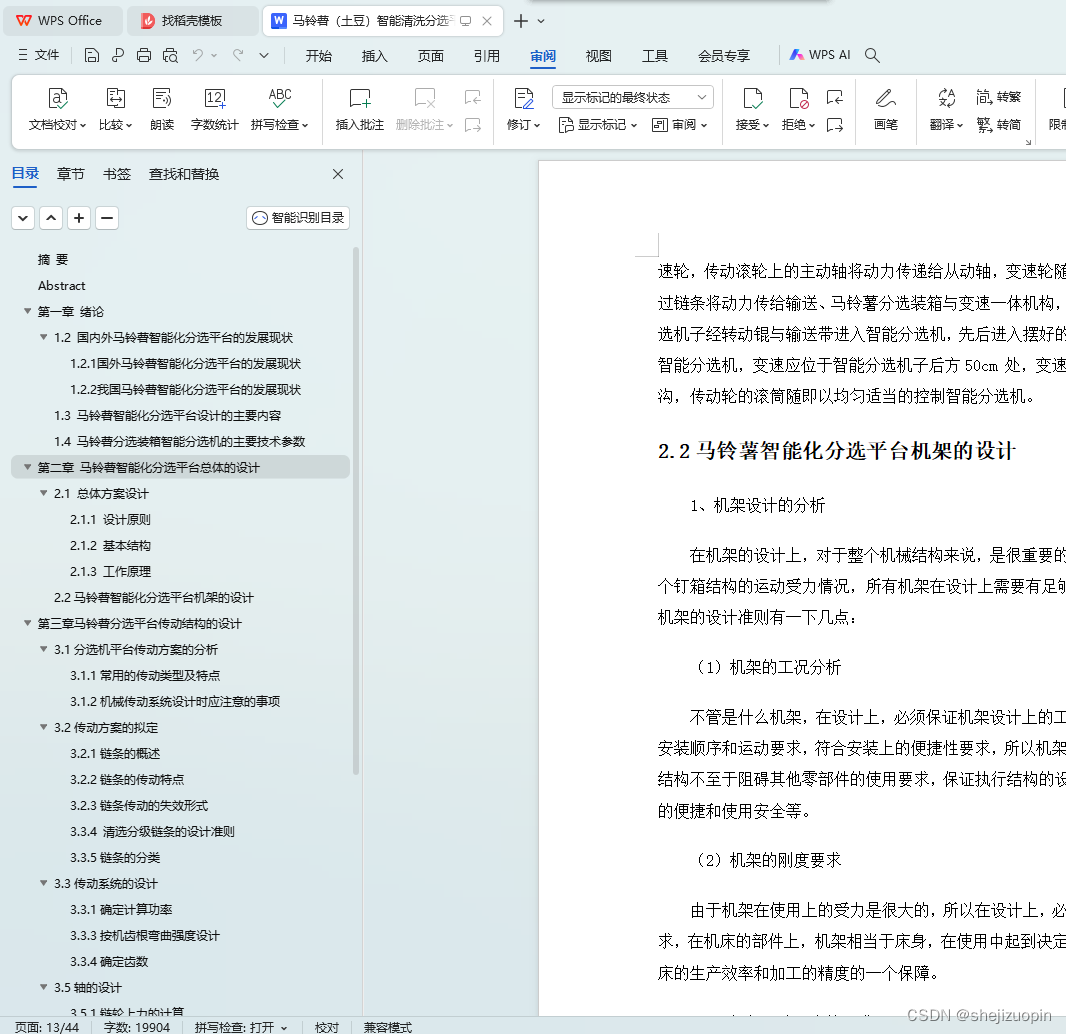Click the 拒绝 reject changes icon
Image resolution: width=1066 pixels, height=1034 pixels.
[799, 99]
